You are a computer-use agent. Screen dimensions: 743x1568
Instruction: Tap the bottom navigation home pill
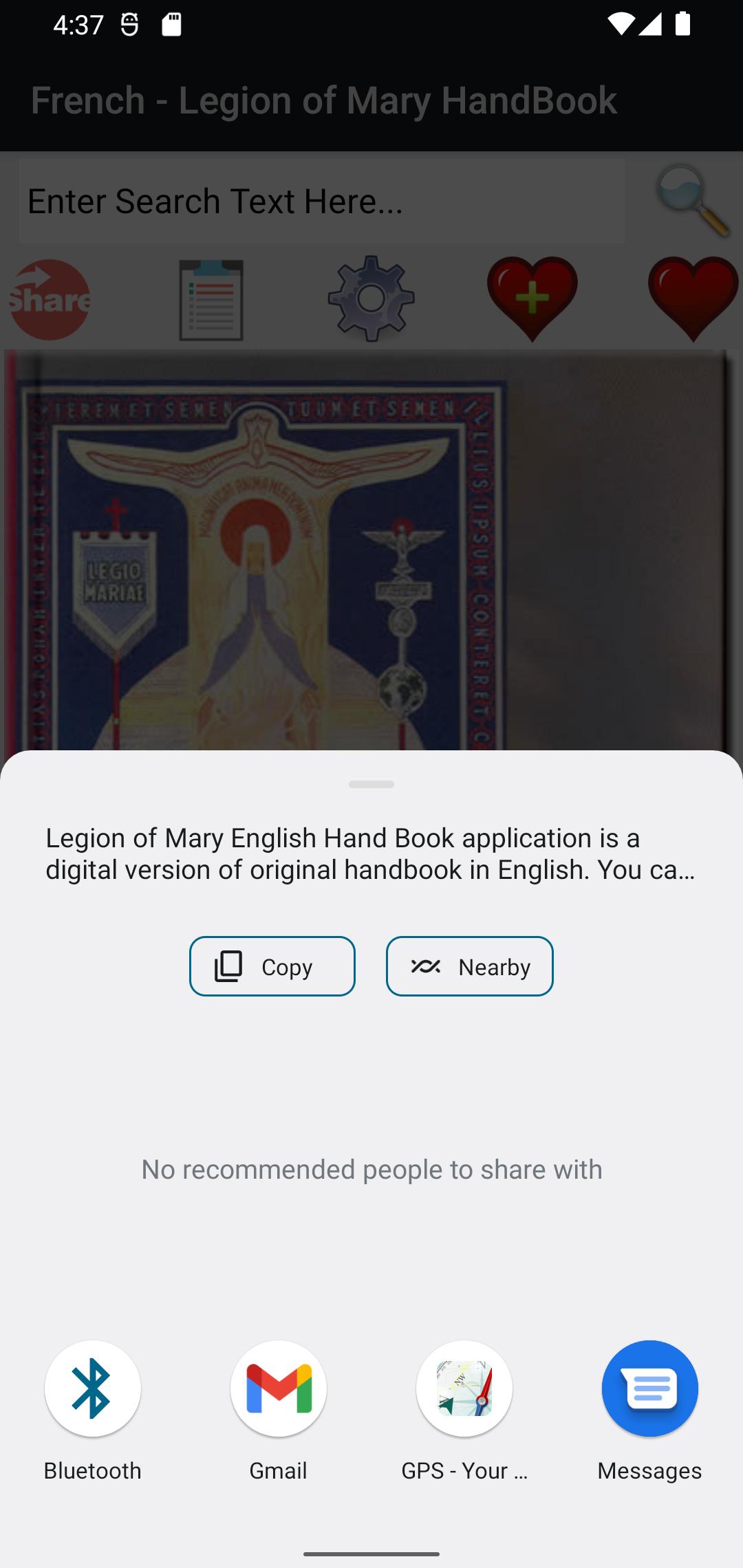pos(371,1554)
